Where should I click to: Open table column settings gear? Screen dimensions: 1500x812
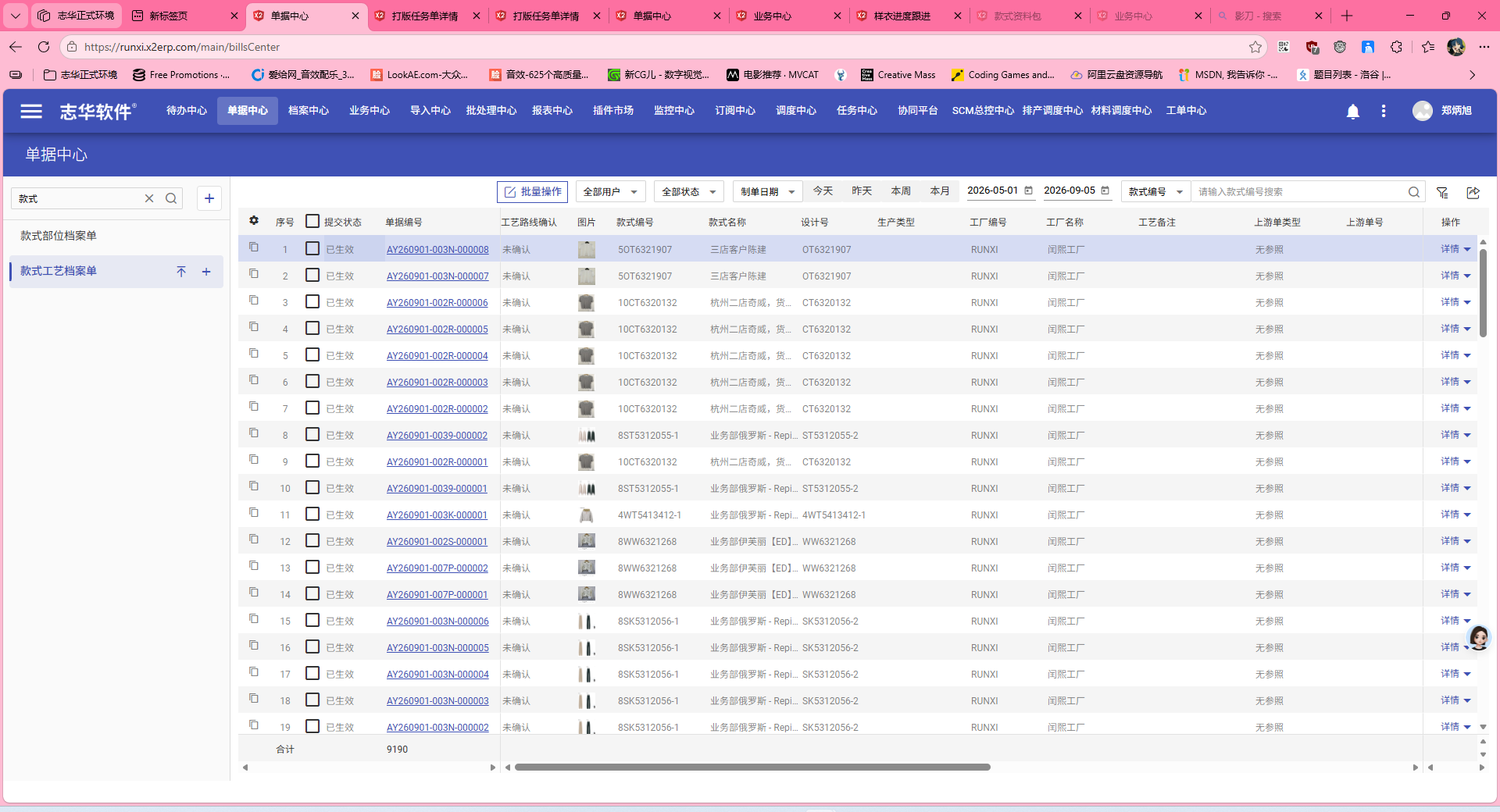(254, 221)
